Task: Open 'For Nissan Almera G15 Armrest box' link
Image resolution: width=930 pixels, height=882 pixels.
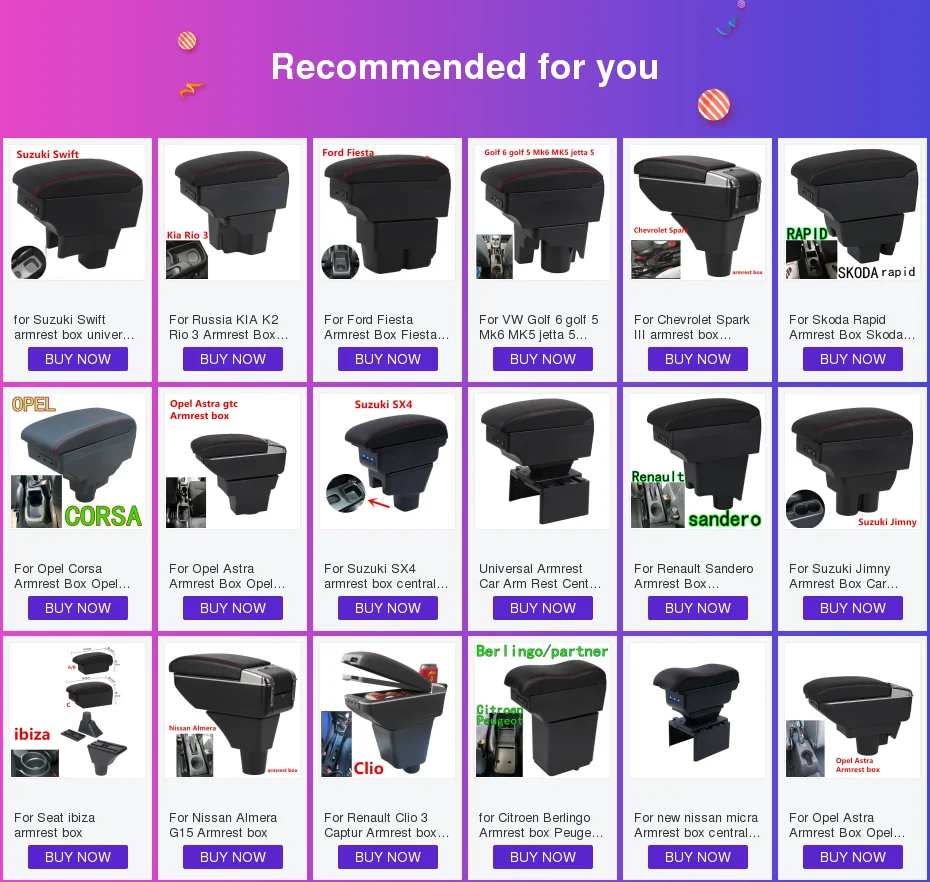Action: tap(223, 825)
